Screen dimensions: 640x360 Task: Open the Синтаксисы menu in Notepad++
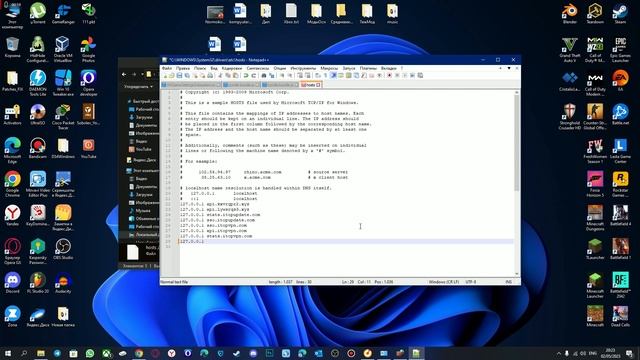click(x=258, y=68)
